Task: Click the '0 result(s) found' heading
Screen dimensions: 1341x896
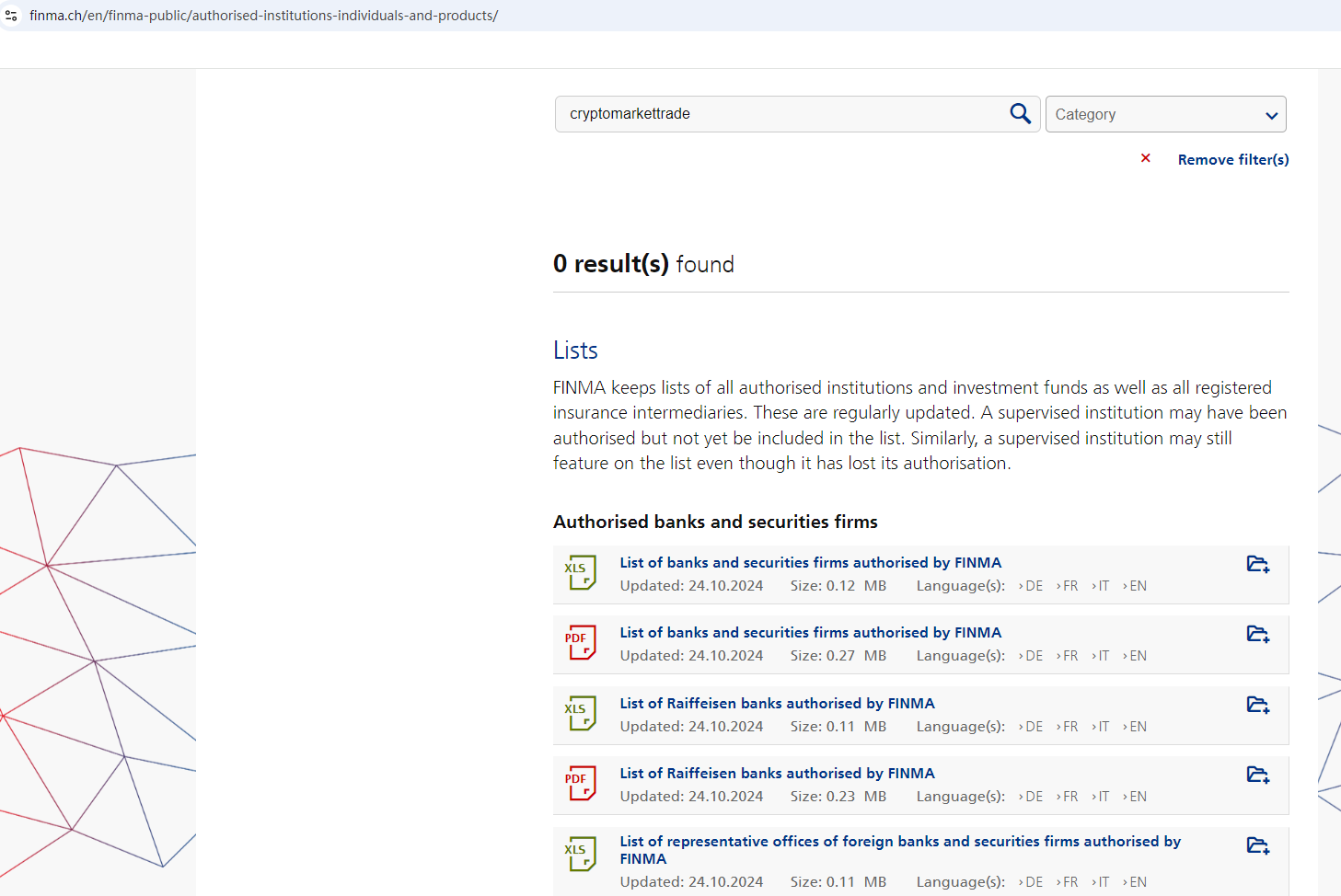Action: tap(644, 264)
